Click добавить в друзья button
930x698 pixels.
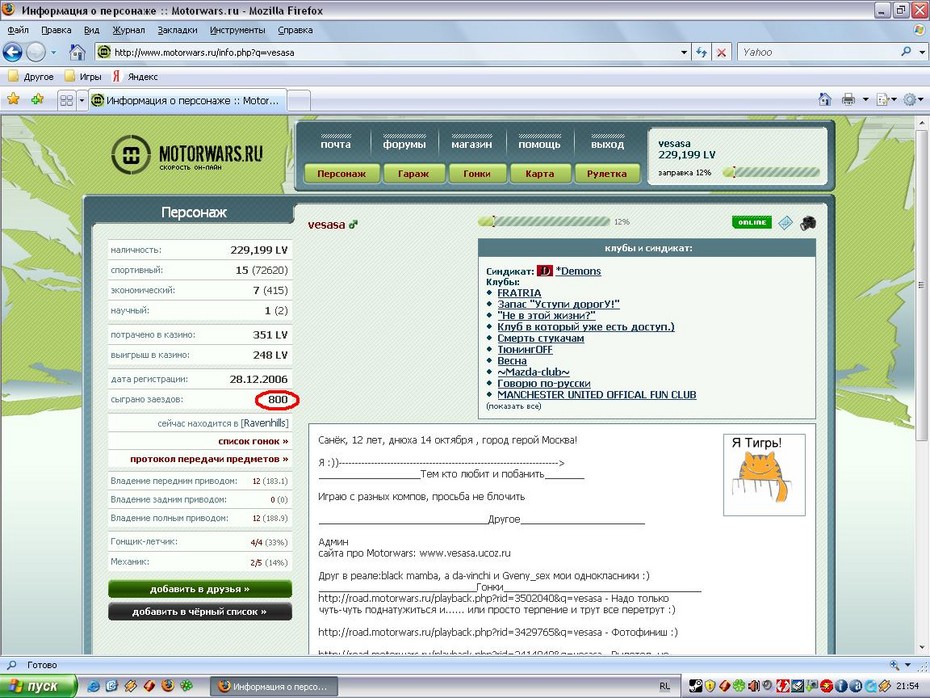coord(200,589)
